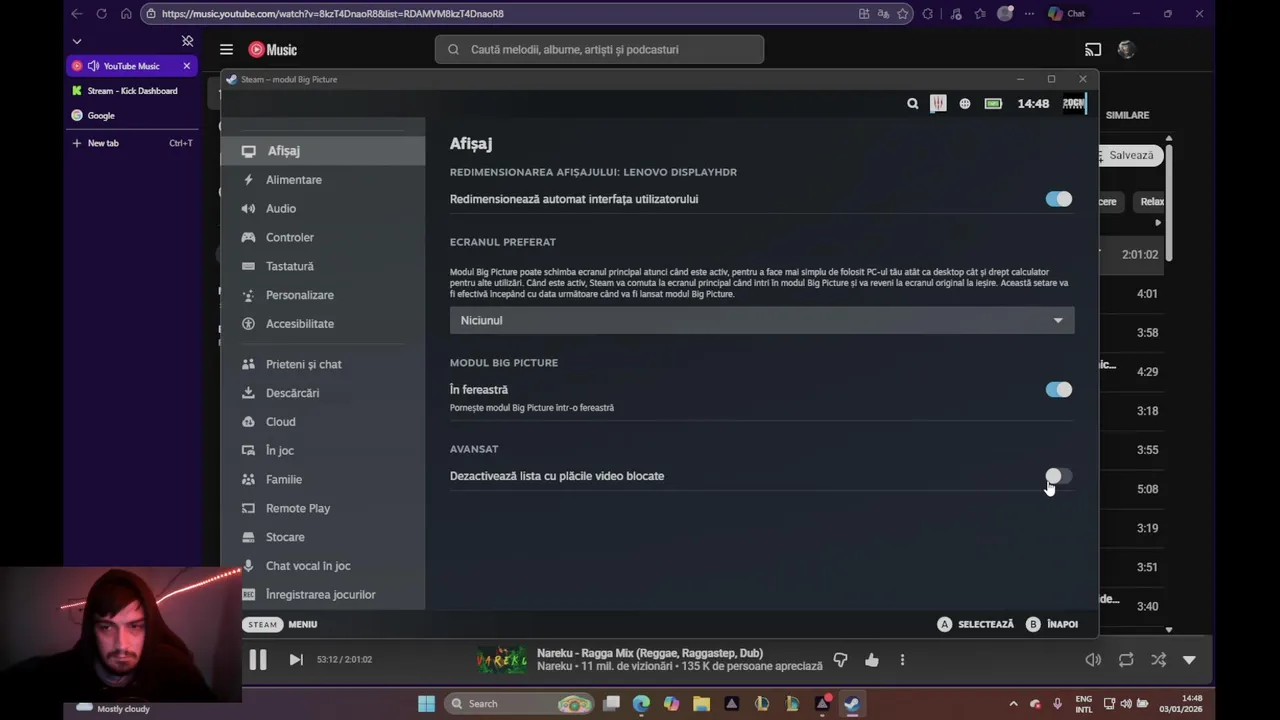Show hidden system tray icons
The image size is (1280, 720).
click(x=1013, y=704)
